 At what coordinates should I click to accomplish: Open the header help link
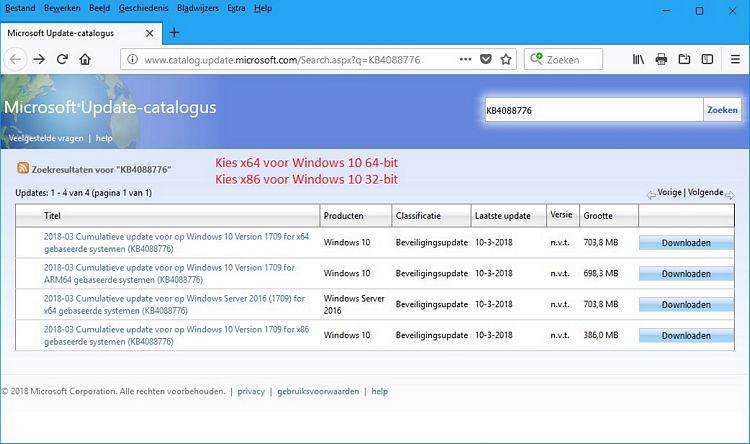(x=104, y=138)
